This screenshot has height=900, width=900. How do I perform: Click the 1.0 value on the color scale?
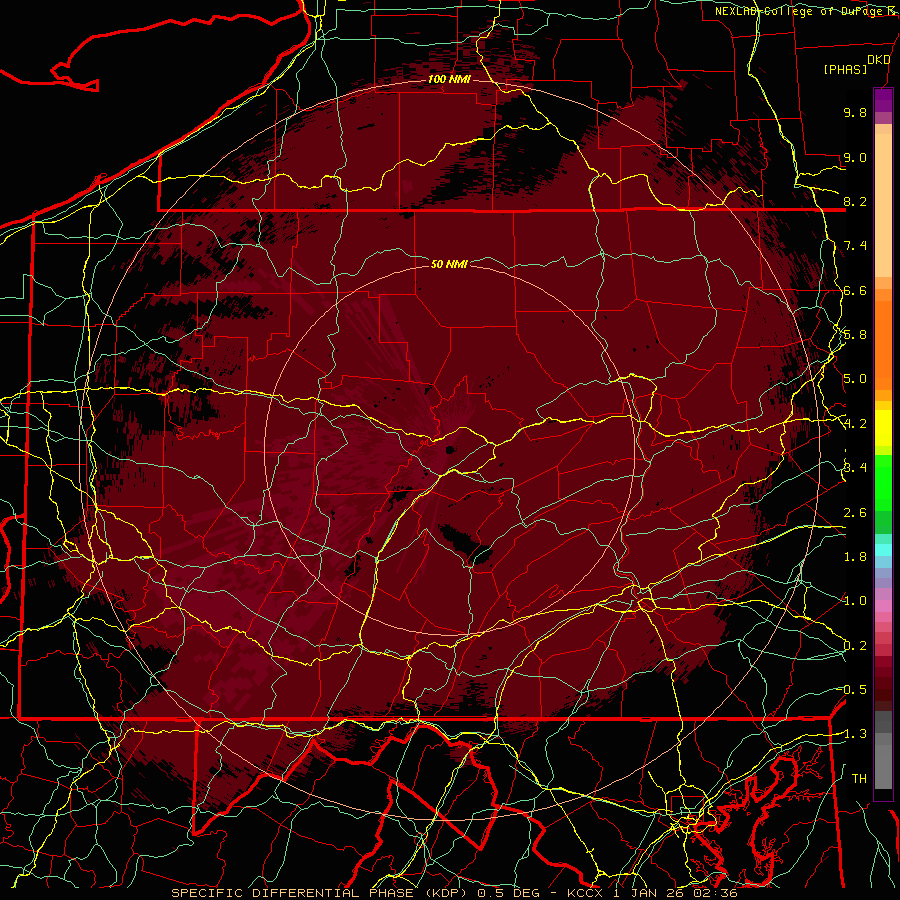click(855, 601)
